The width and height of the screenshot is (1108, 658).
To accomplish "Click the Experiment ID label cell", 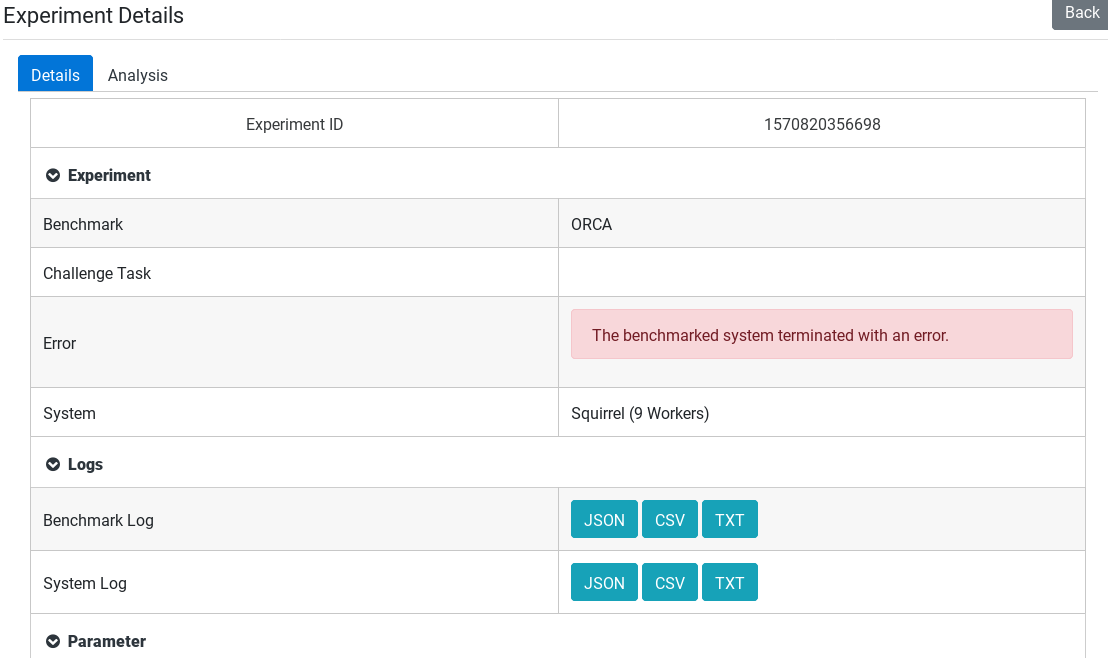I will tap(295, 124).
